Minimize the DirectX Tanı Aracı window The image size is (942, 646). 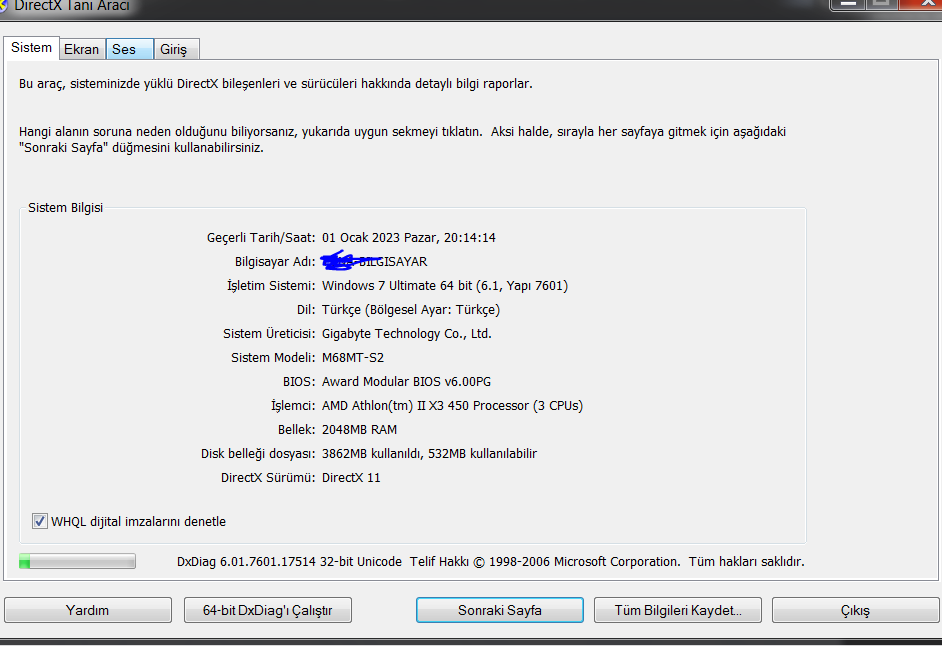tap(848, 4)
